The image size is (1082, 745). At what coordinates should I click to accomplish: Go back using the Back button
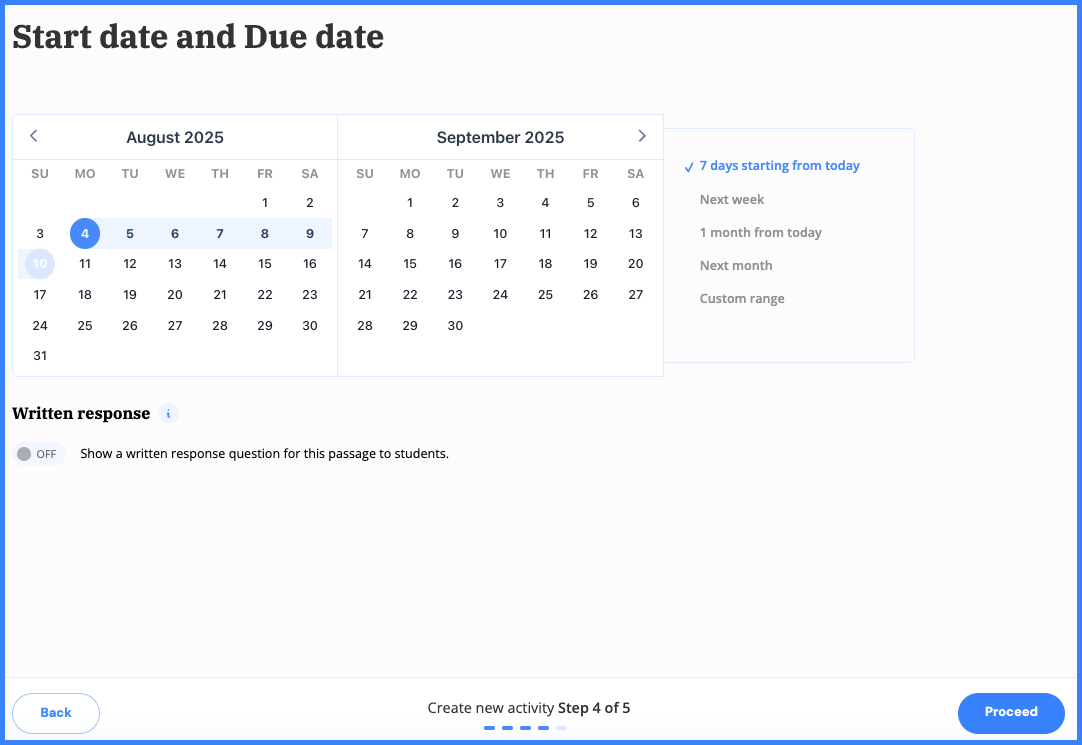point(55,712)
